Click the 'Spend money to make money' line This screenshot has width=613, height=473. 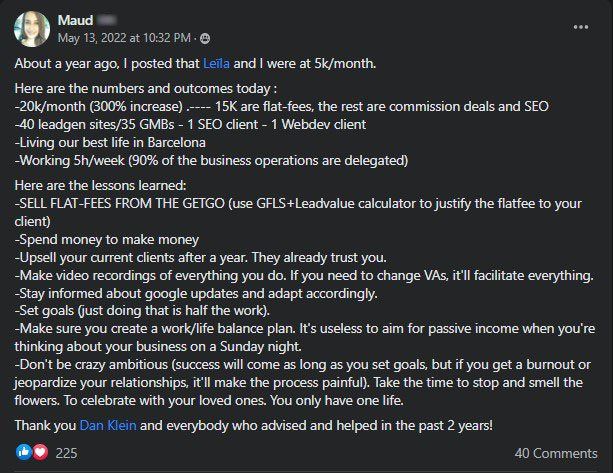(x=107, y=239)
